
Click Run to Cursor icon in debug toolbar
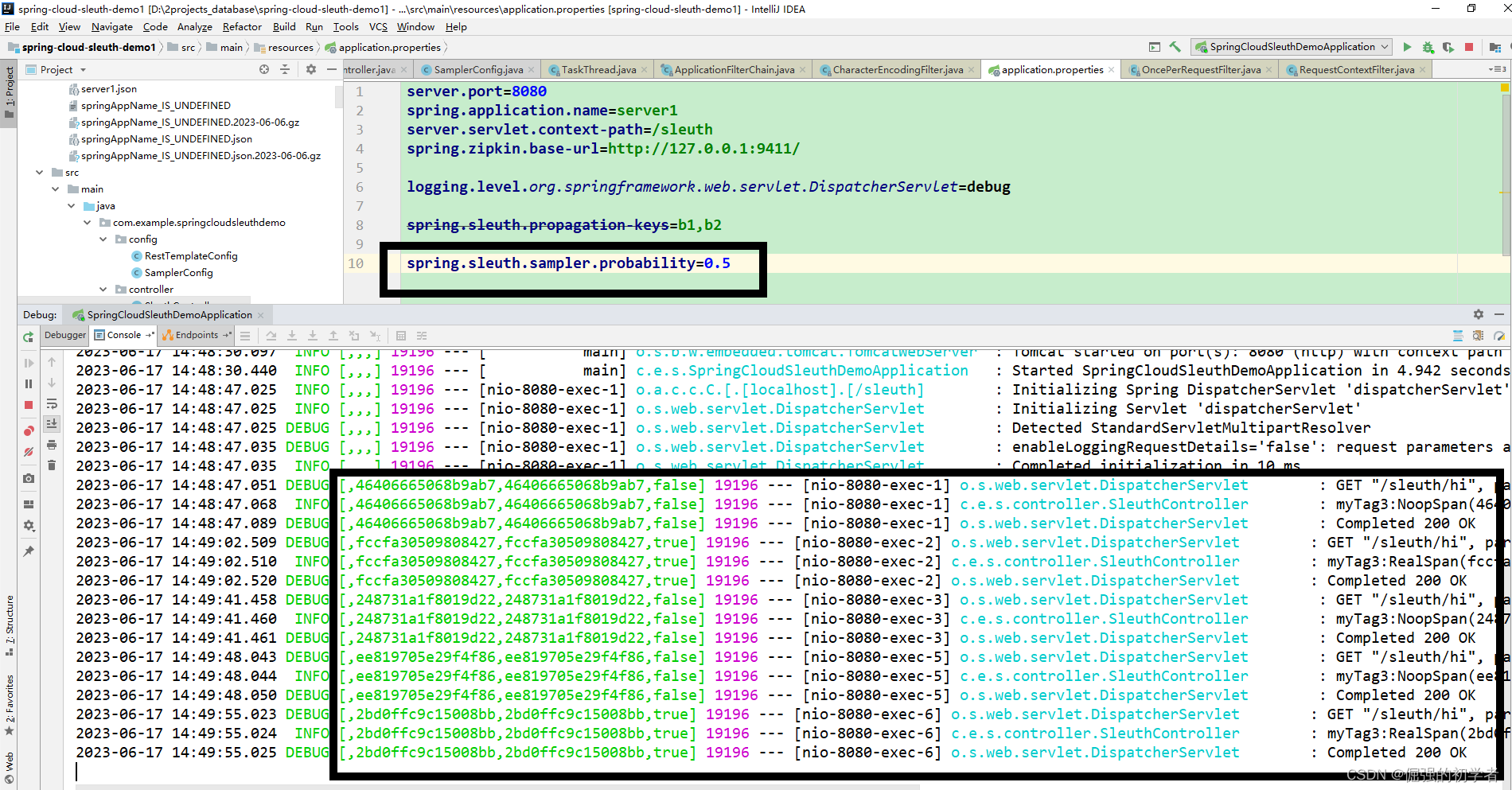(375, 336)
